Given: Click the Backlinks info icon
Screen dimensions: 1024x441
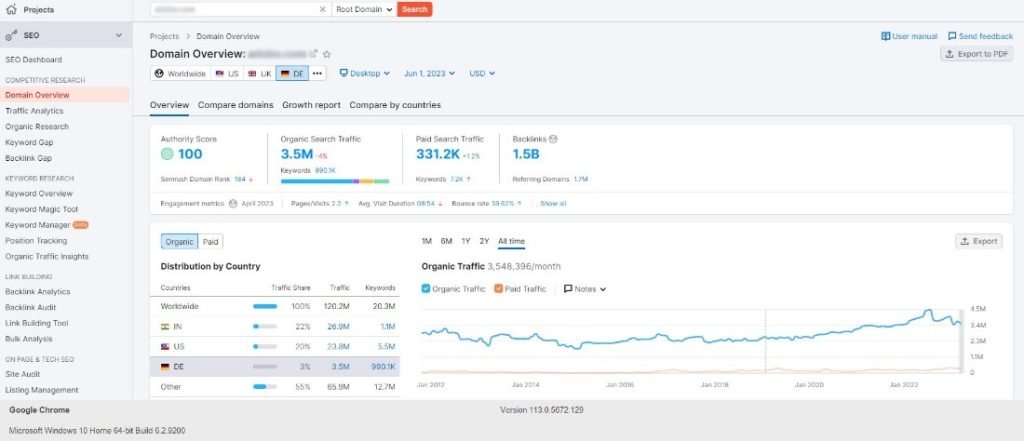Looking at the screenshot, I should click(553, 139).
